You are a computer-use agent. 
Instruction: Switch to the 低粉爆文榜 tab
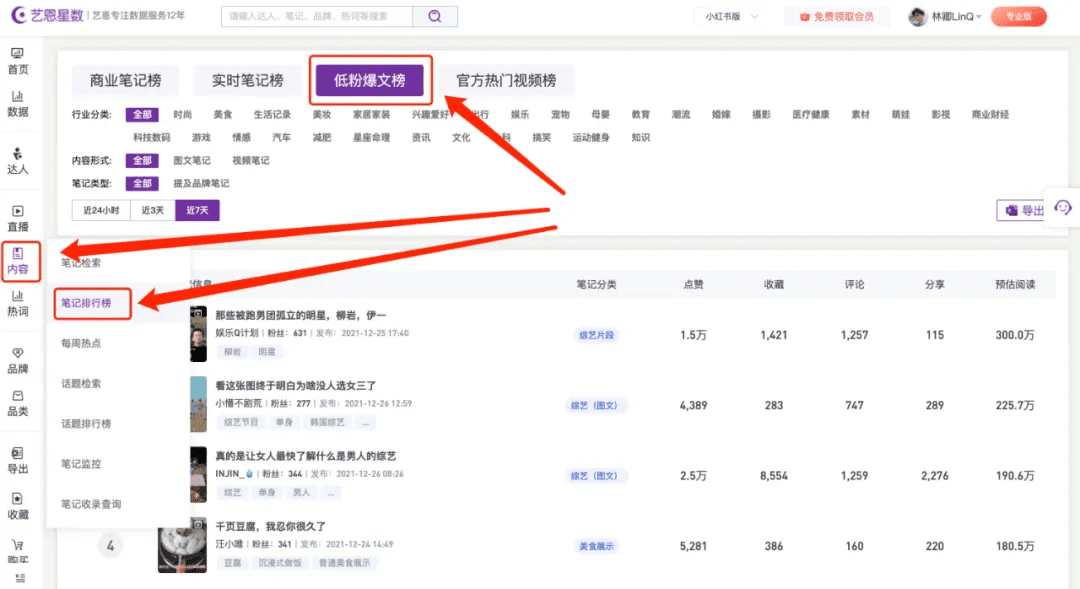370,81
